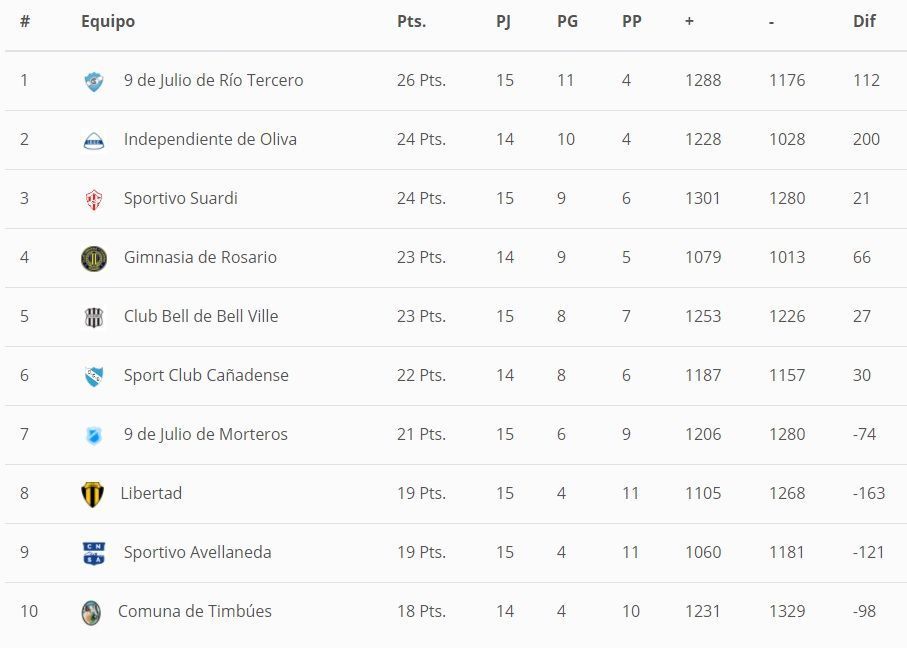The width and height of the screenshot is (907, 648).
Task: Open the Libertad team name
Action: (151, 493)
